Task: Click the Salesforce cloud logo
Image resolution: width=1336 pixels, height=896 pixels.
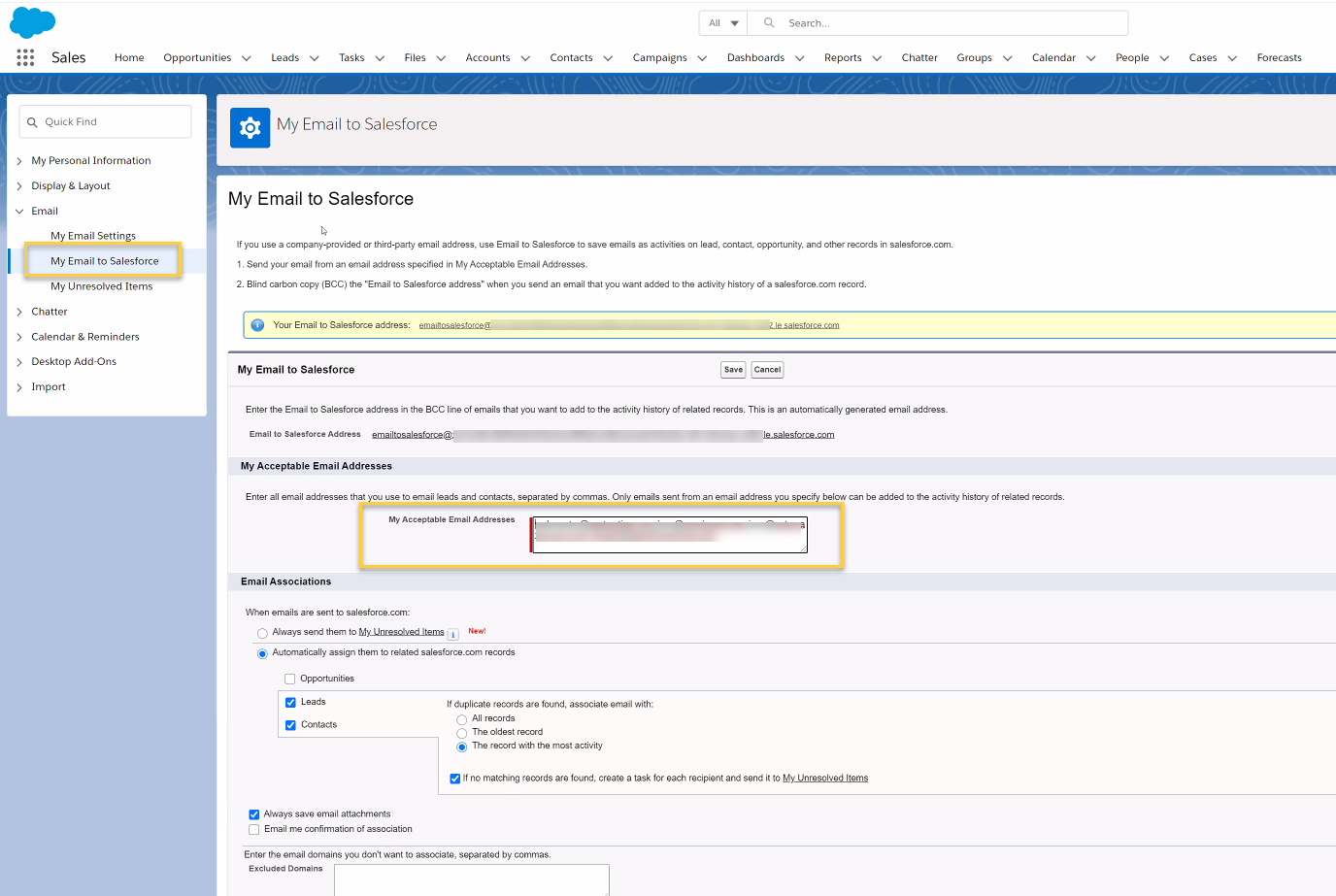Action: click(32, 21)
